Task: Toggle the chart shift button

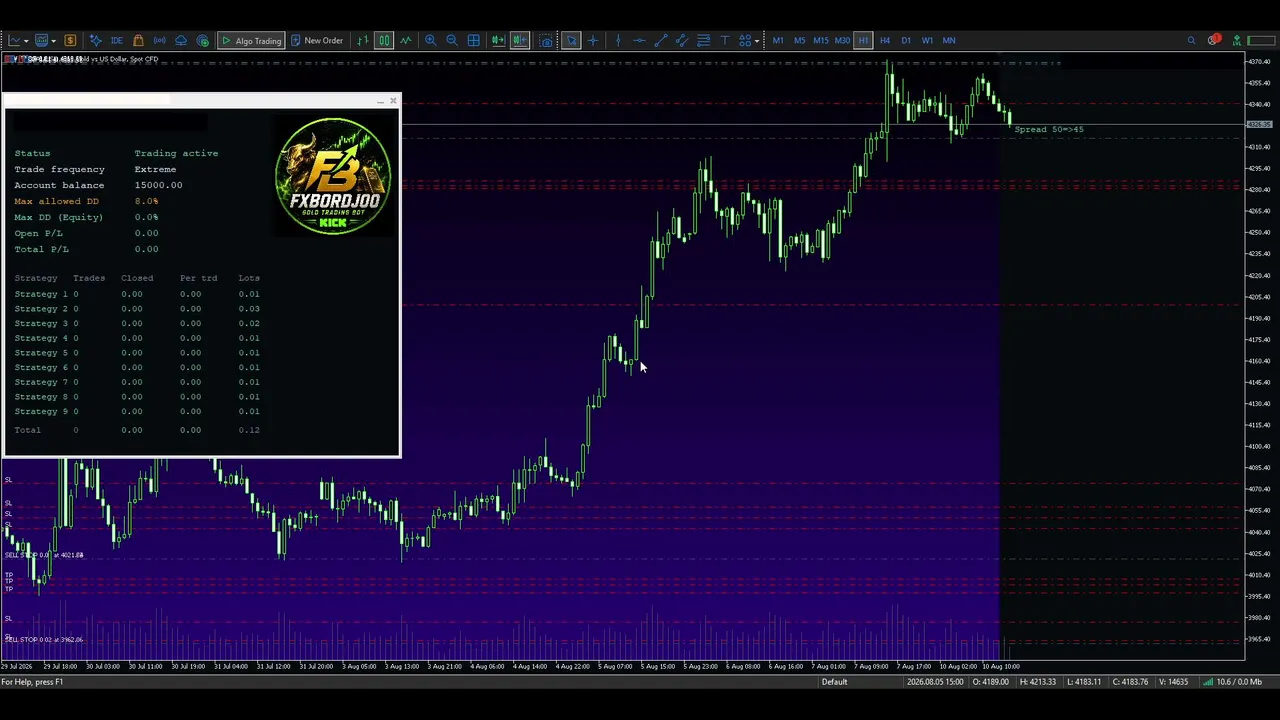Action: (520, 40)
